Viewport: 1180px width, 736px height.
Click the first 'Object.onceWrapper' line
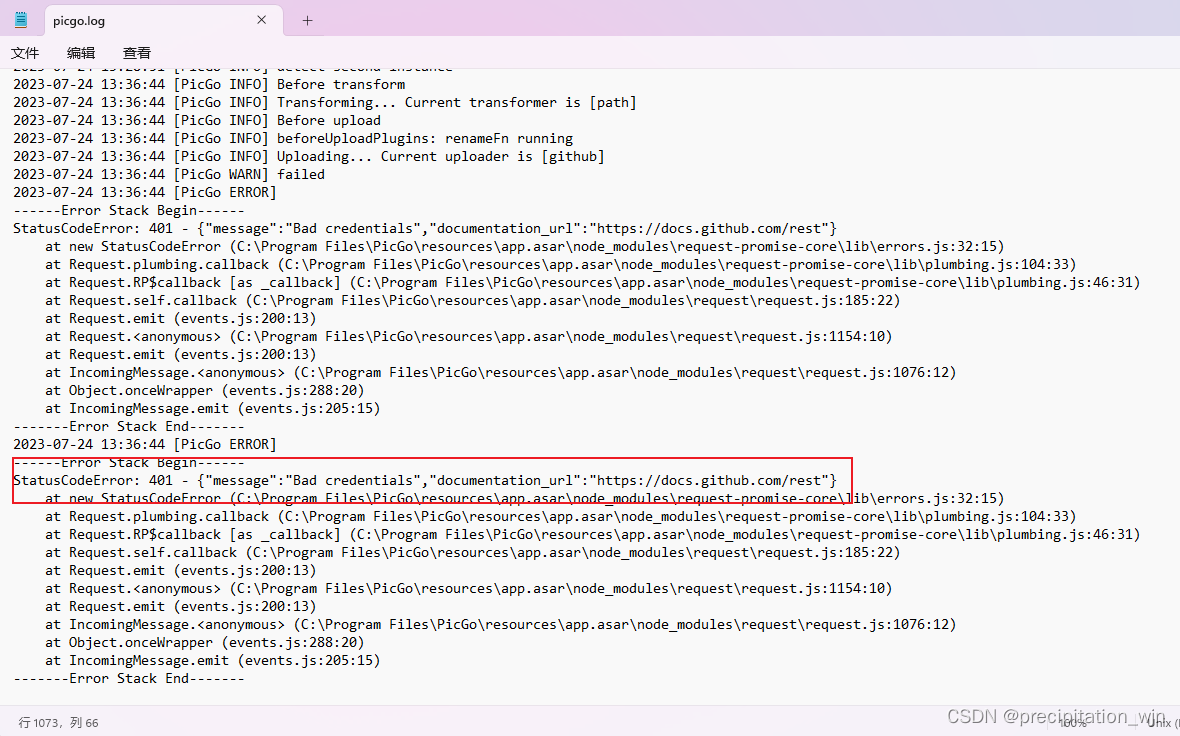pyautogui.click(x=205, y=391)
